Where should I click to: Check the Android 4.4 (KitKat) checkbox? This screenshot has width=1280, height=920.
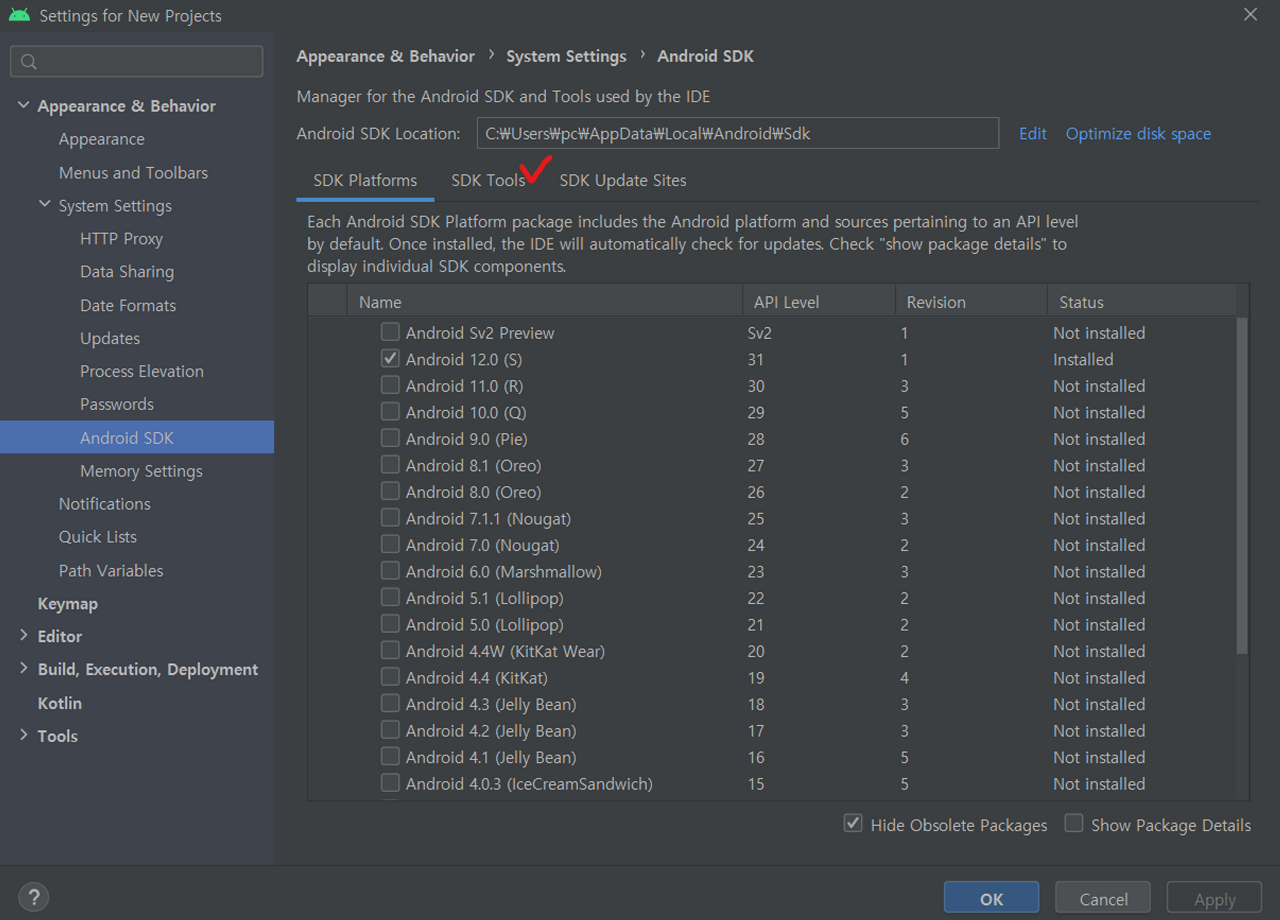tap(390, 677)
